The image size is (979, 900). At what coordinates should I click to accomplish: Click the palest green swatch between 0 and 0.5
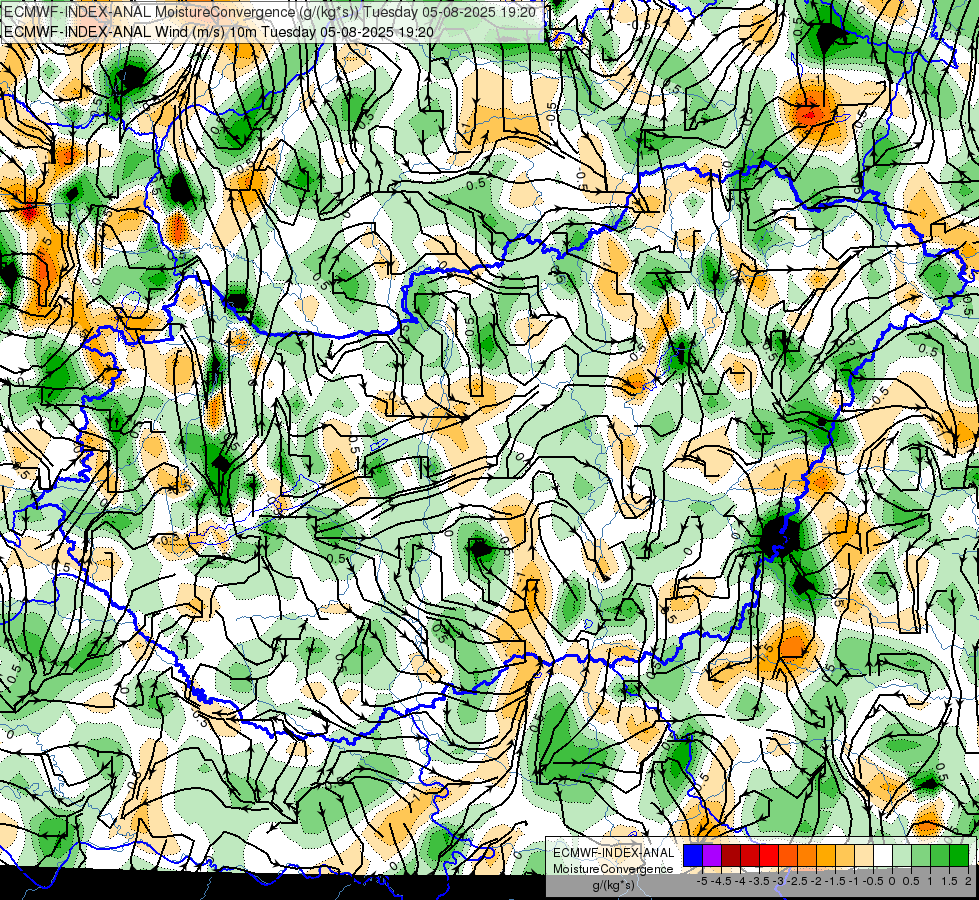[902, 855]
